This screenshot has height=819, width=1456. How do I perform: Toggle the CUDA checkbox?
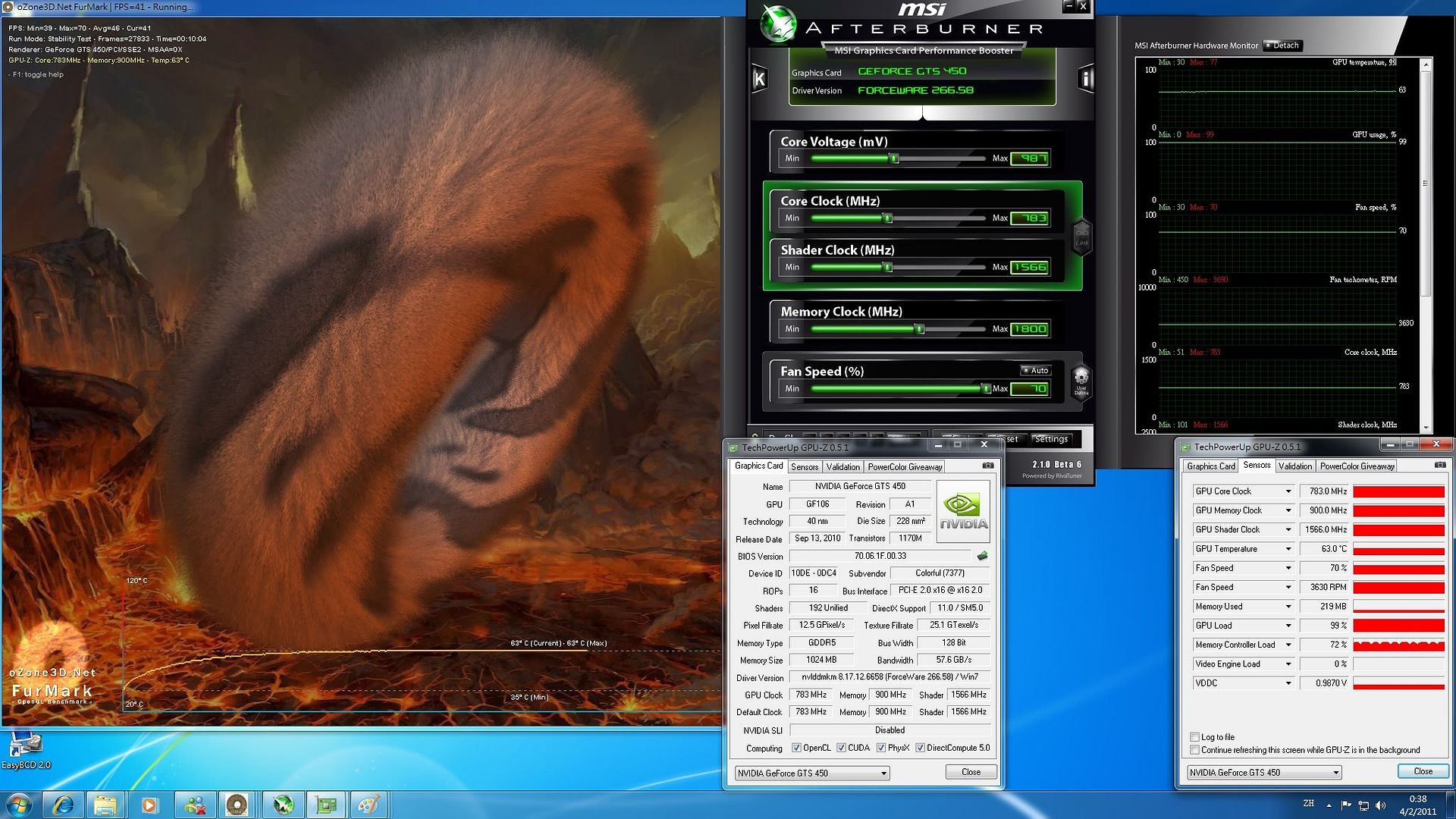tap(841, 748)
